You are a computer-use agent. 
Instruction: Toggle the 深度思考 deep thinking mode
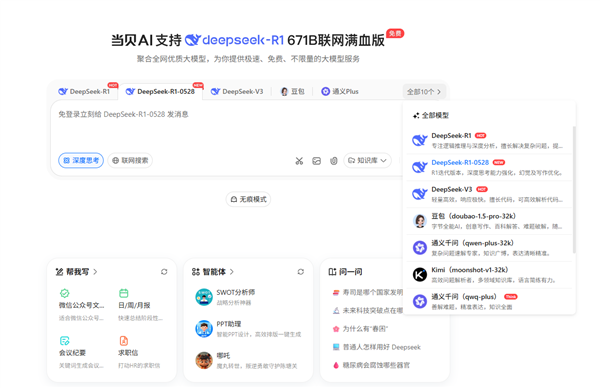click(x=81, y=160)
